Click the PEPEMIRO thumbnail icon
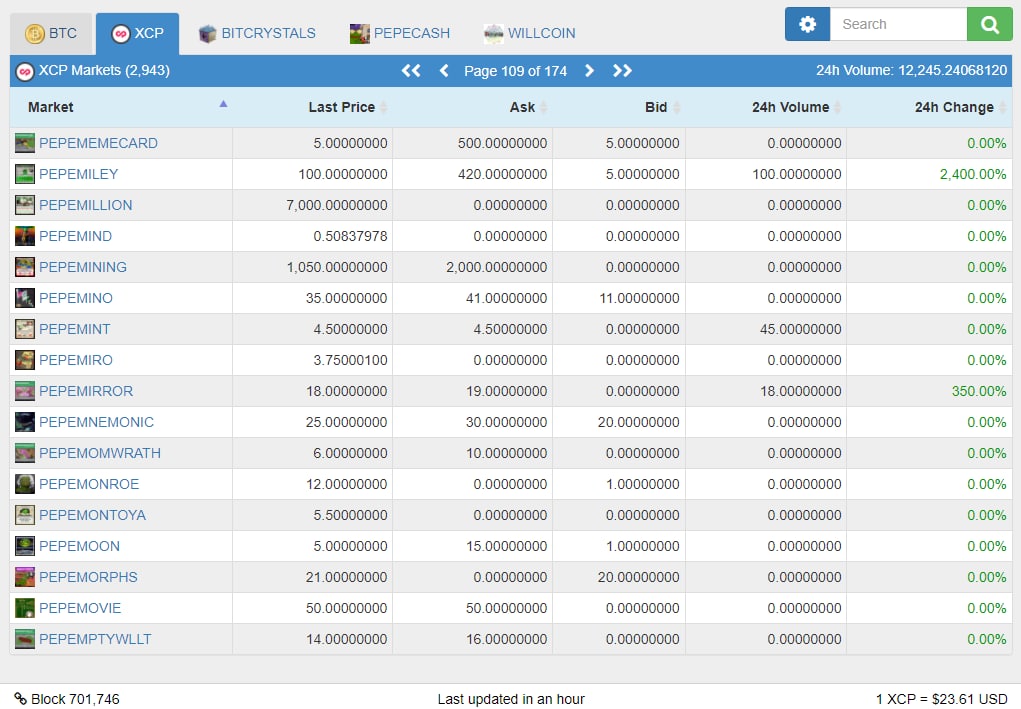The width and height of the screenshot is (1021, 709). [x=25, y=360]
